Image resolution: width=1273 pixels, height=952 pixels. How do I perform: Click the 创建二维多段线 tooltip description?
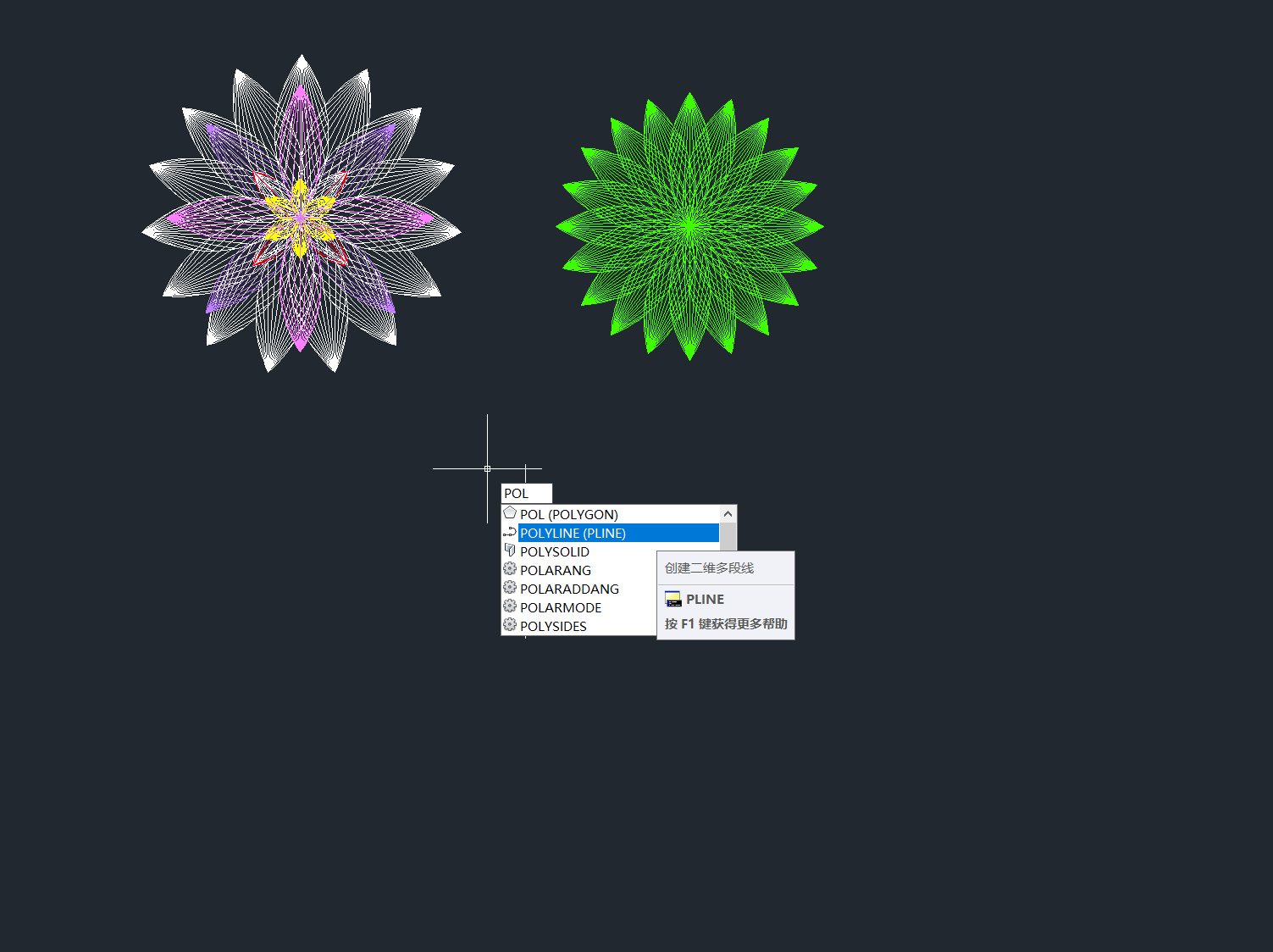tap(710, 567)
